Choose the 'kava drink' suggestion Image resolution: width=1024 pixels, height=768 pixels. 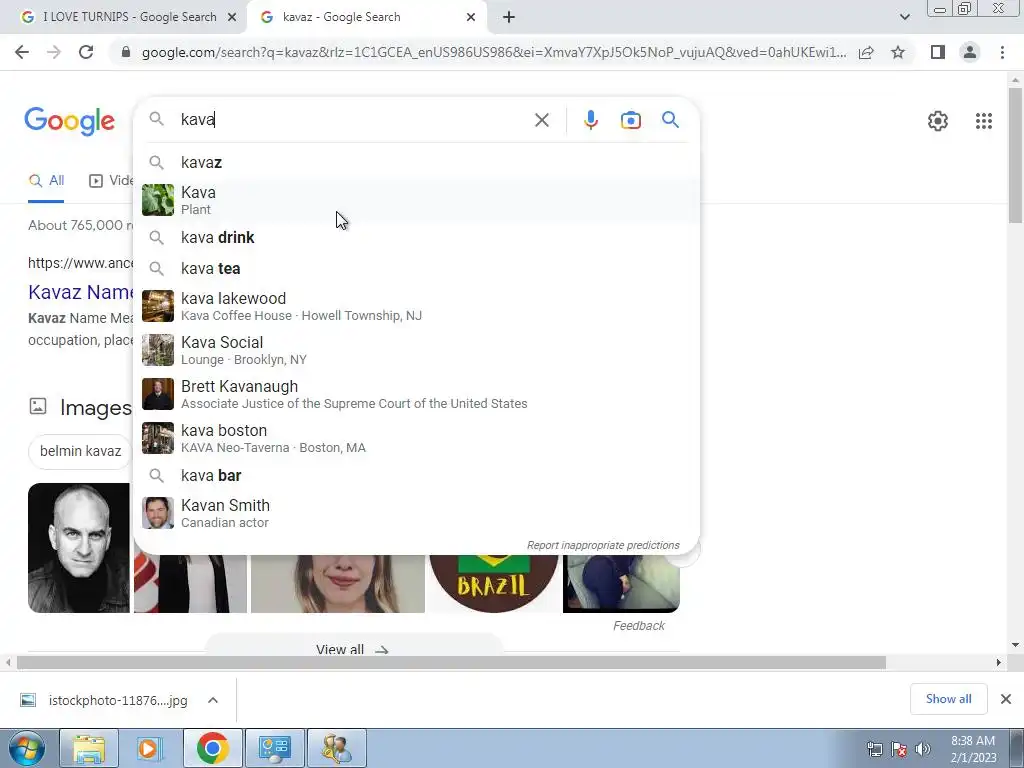(x=416, y=238)
